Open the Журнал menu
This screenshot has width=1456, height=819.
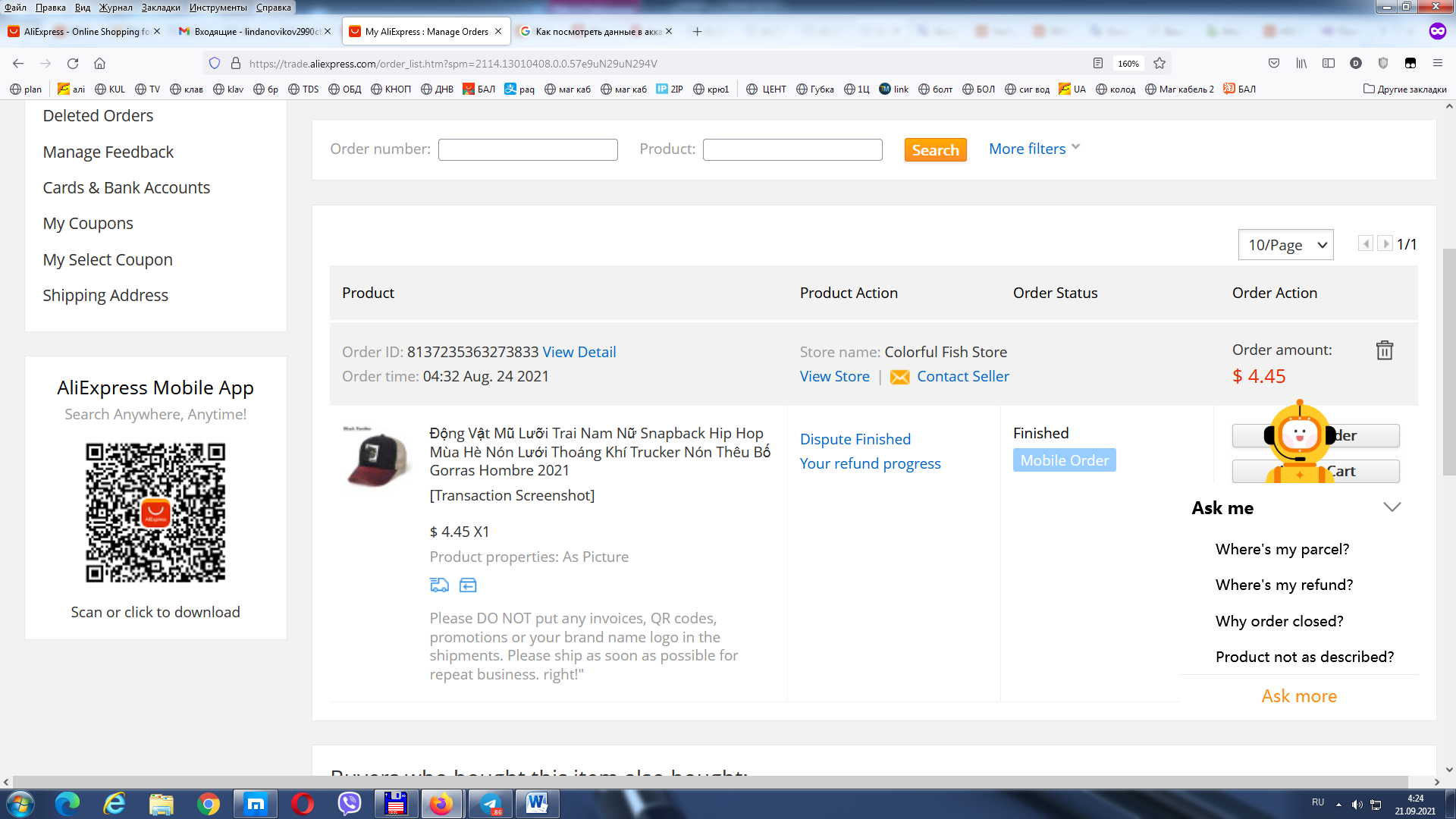(x=116, y=8)
